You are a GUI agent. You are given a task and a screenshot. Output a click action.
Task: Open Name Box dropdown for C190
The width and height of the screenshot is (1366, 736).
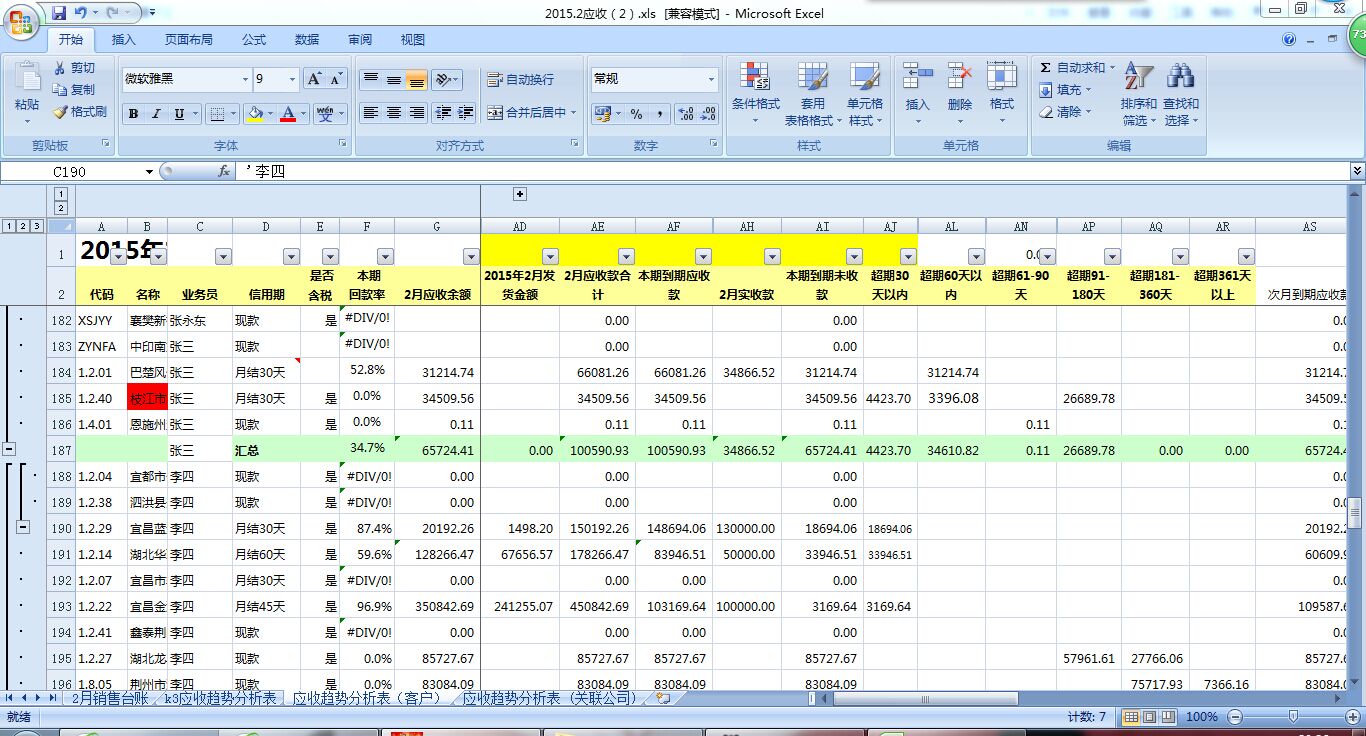point(149,171)
